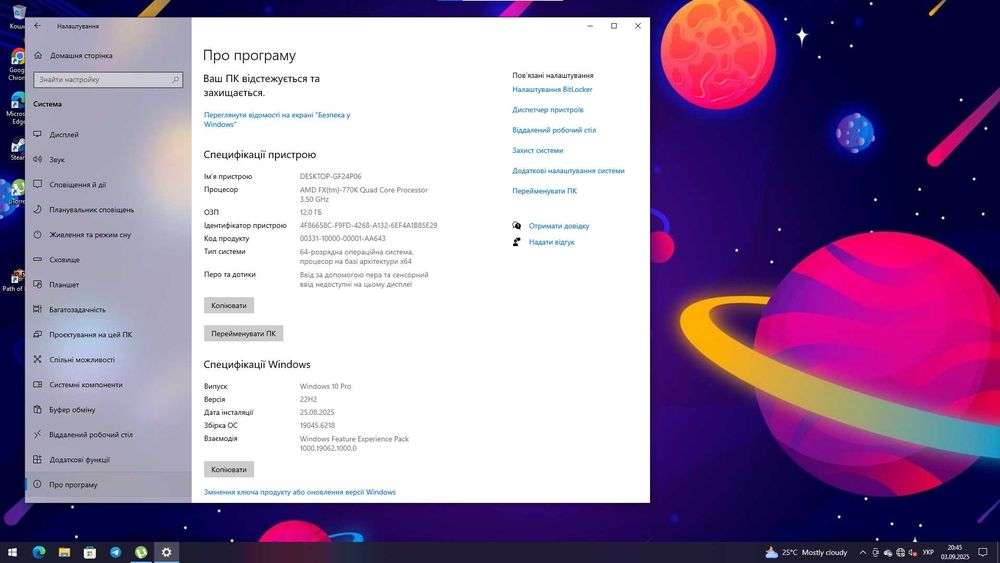The width and height of the screenshot is (1000, 563).
Task: Click the 22H2 version value
Action: 308,399
